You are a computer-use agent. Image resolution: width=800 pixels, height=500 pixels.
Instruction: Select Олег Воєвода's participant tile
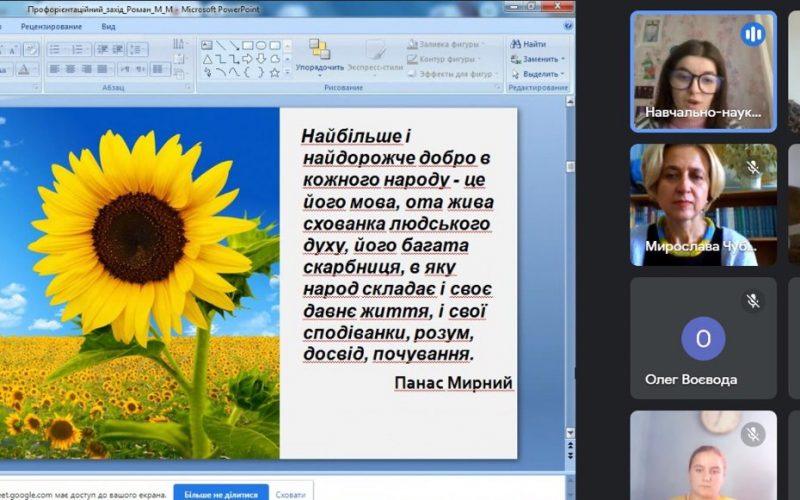[703, 338]
